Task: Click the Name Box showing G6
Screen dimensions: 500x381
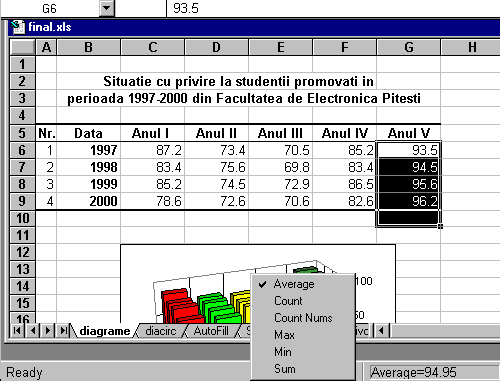Action: pyautogui.click(x=50, y=8)
